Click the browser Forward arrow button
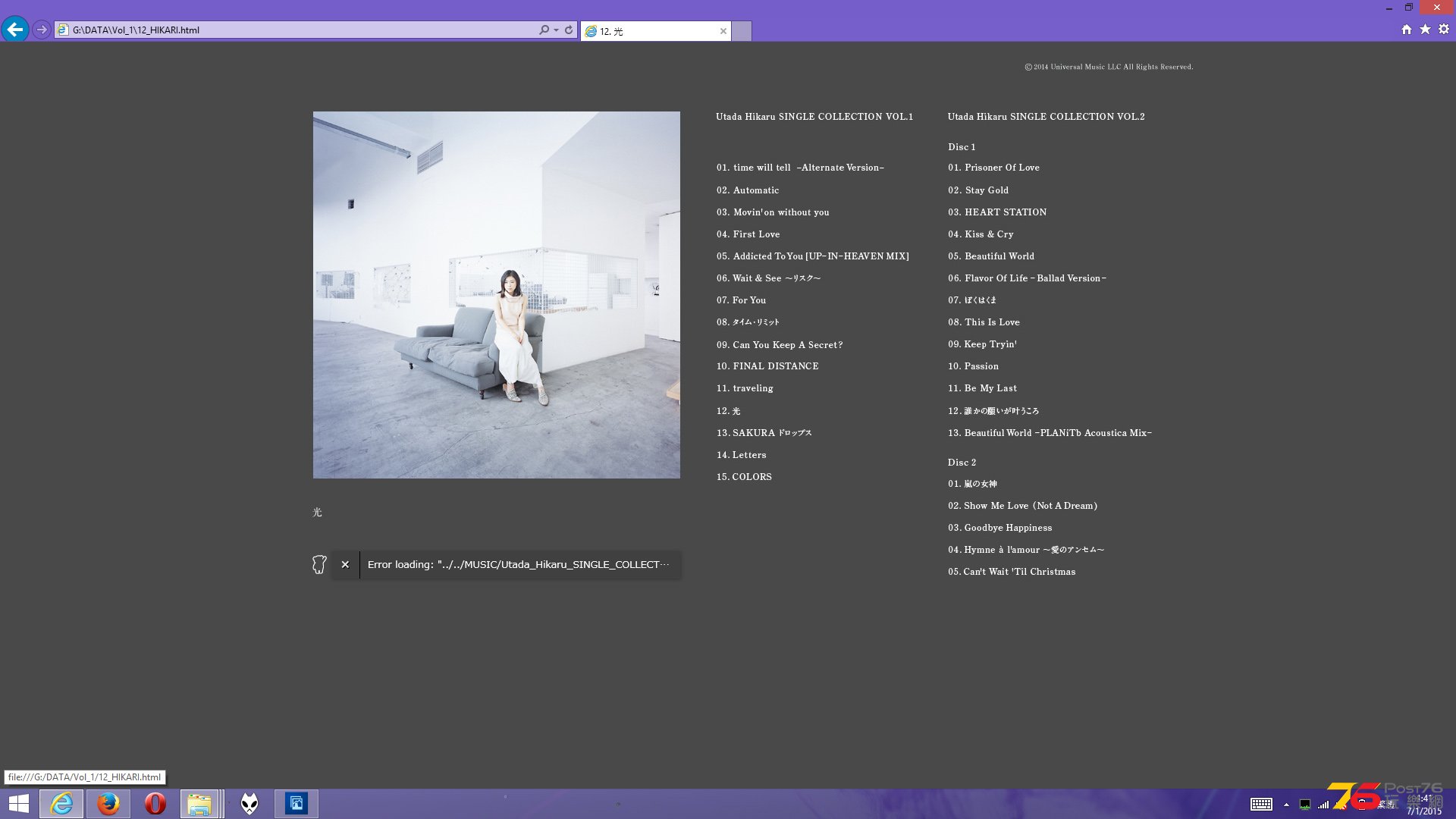 tap(42, 30)
